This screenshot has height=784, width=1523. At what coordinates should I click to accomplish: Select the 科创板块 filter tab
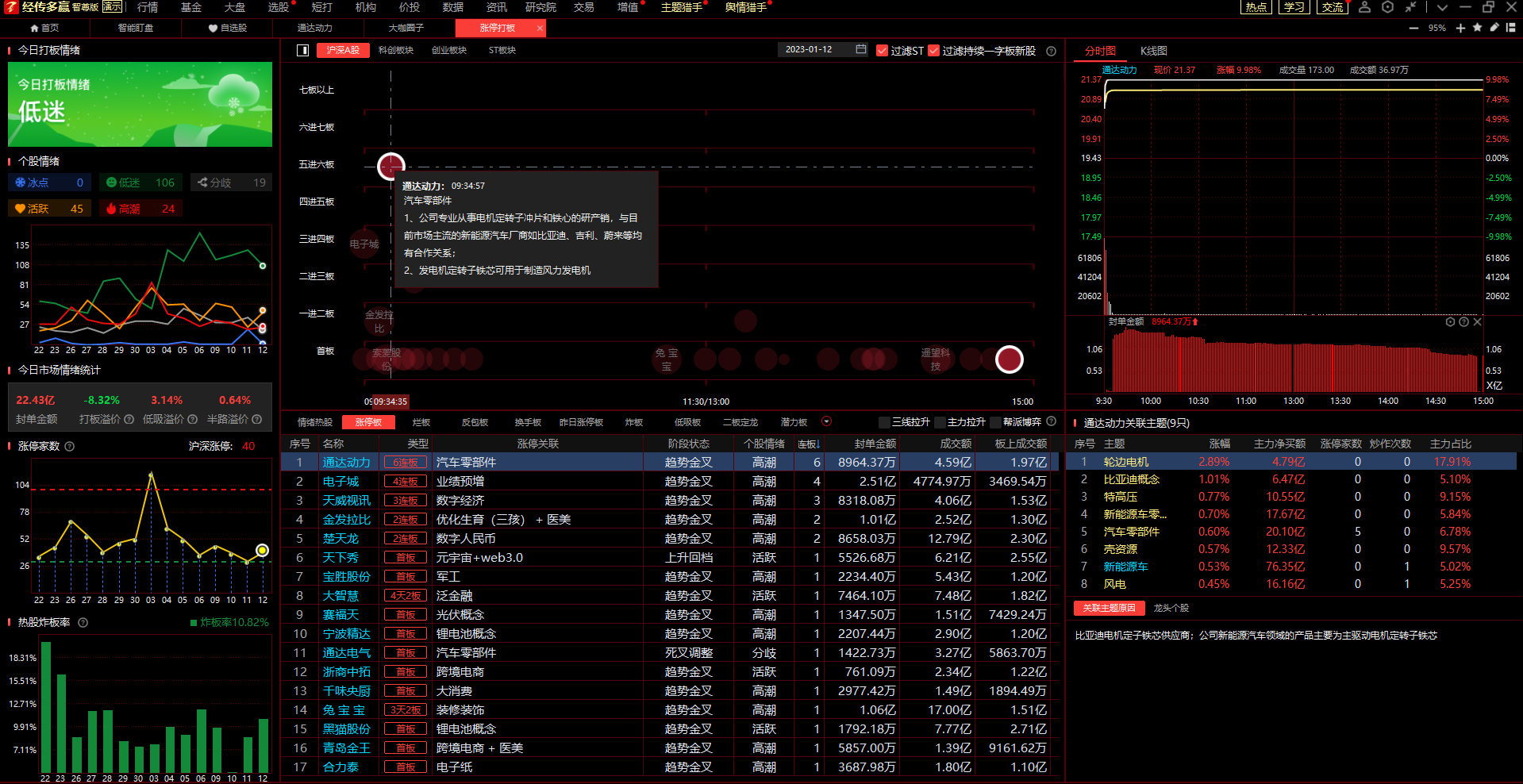396,50
